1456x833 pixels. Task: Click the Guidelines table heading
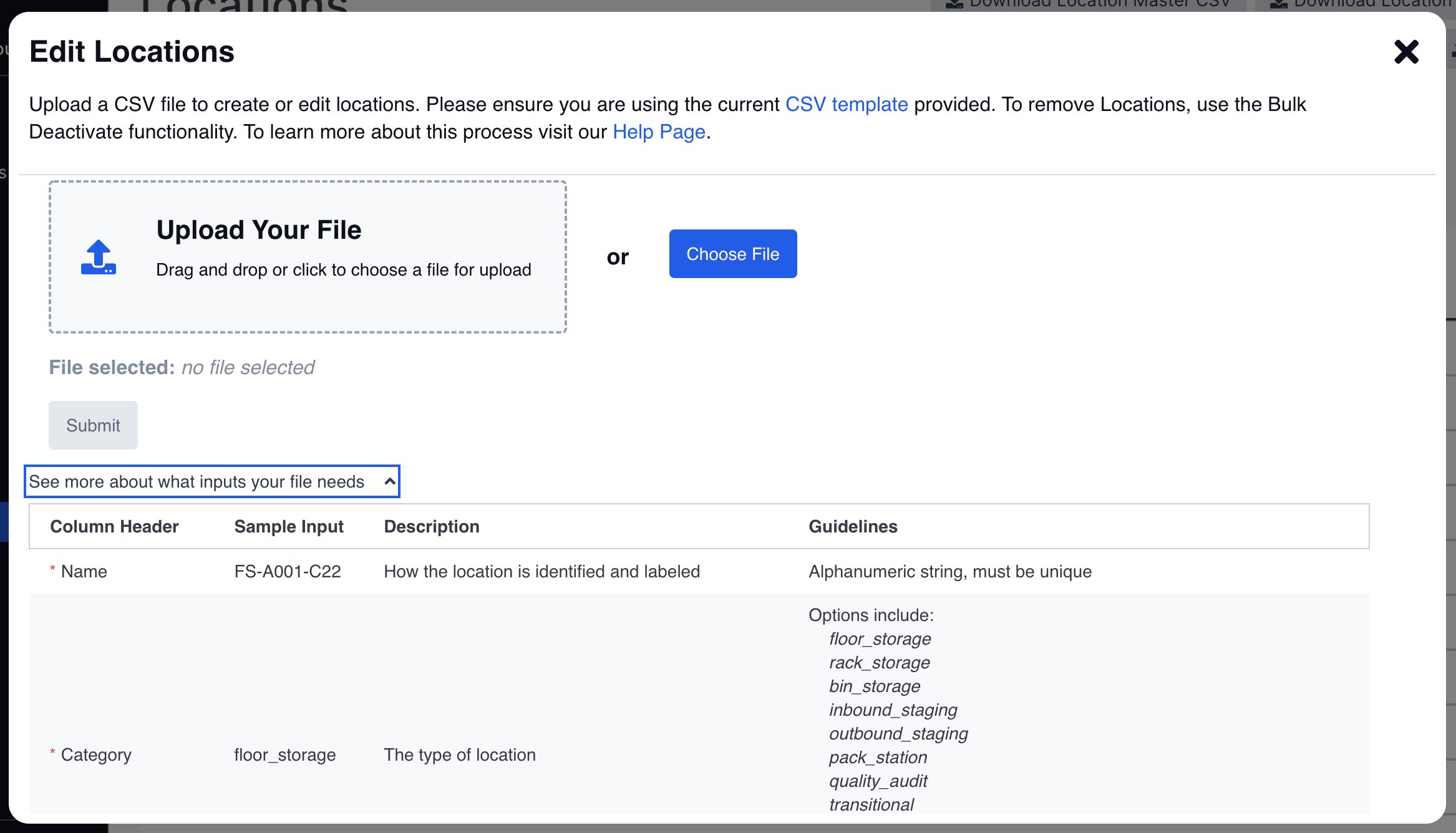click(853, 526)
